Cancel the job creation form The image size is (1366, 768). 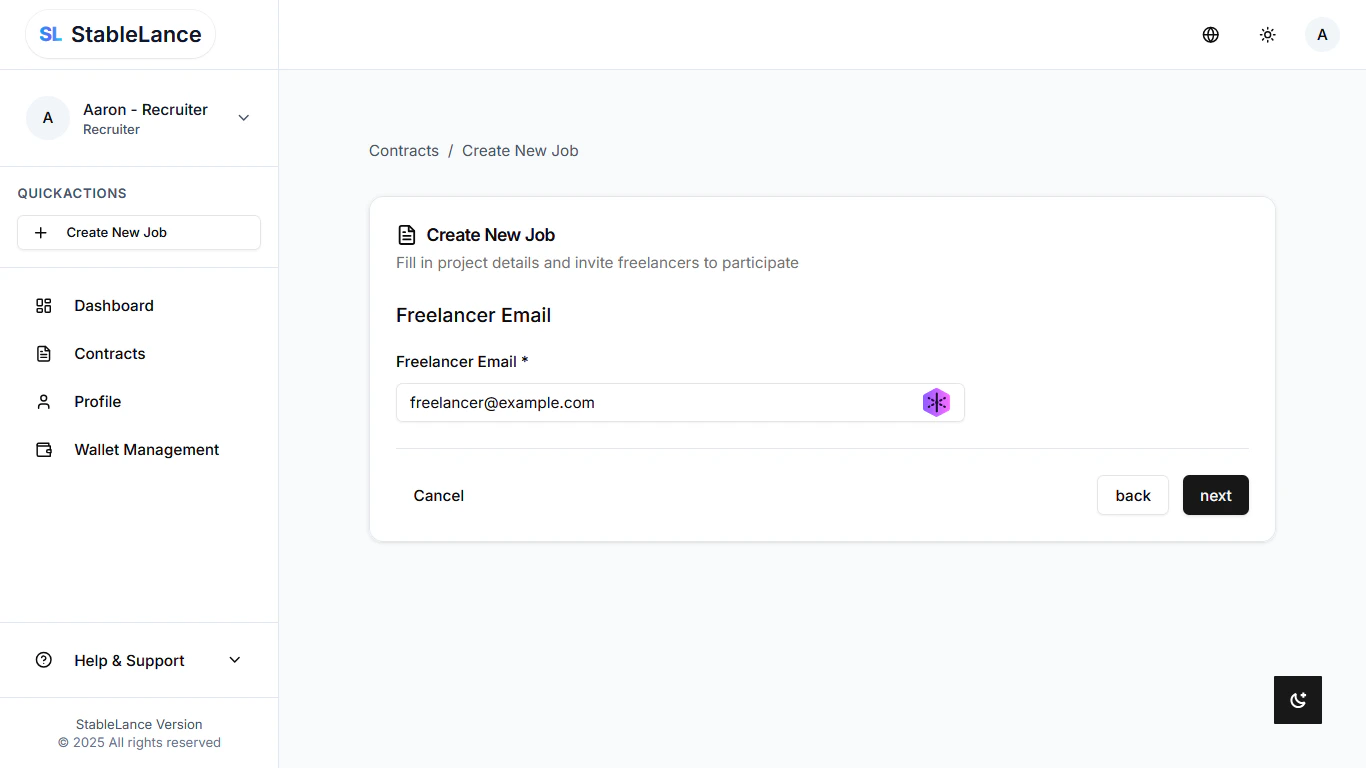click(x=438, y=495)
